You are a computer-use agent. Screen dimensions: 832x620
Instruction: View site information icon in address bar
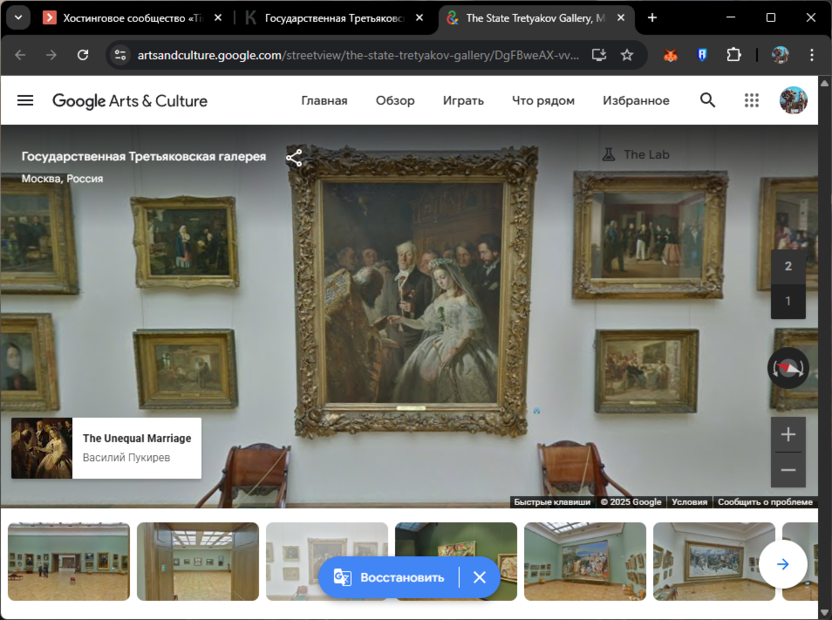coord(120,55)
